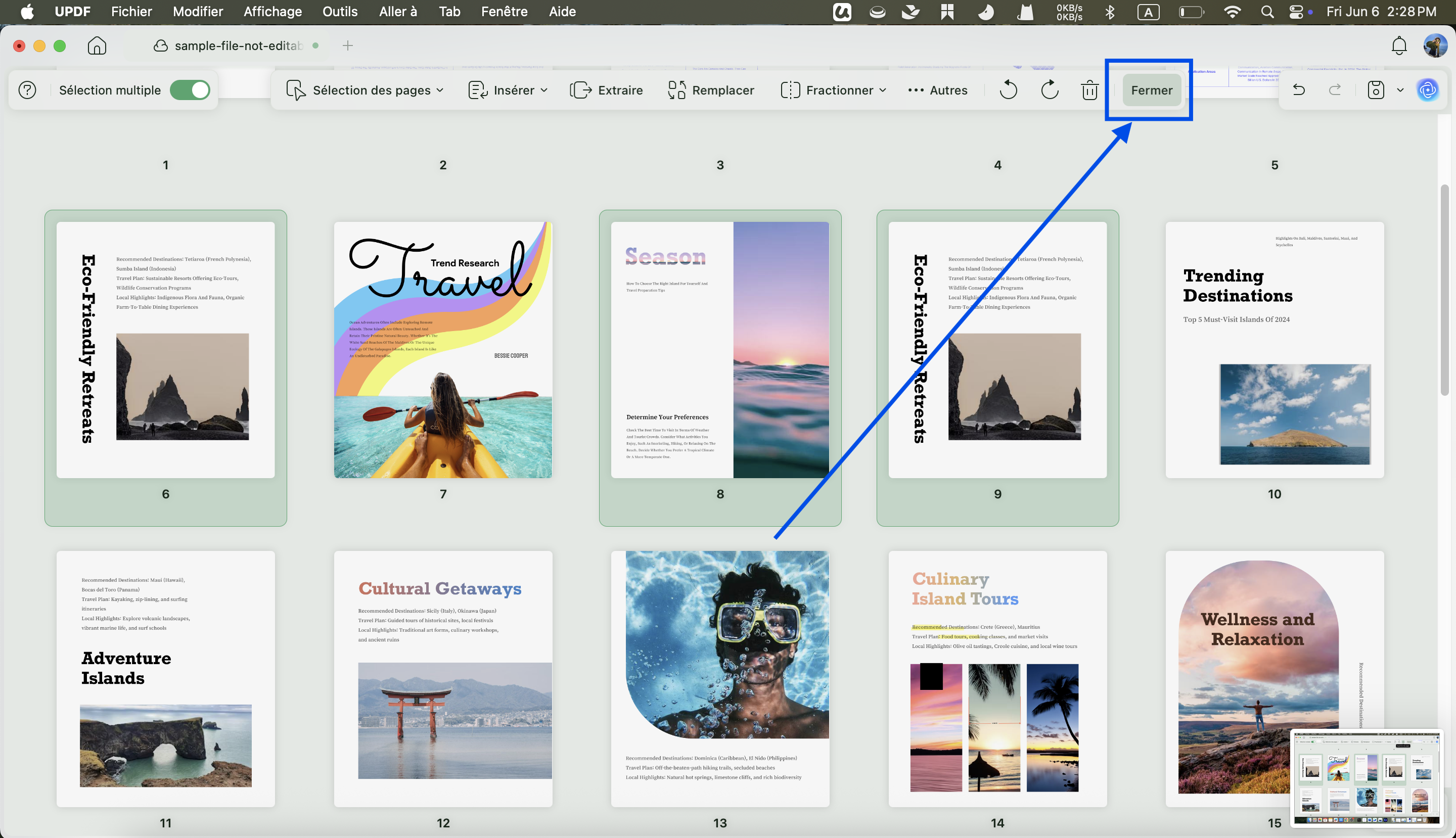Open the help question mark icon

(x=27, y=90)
